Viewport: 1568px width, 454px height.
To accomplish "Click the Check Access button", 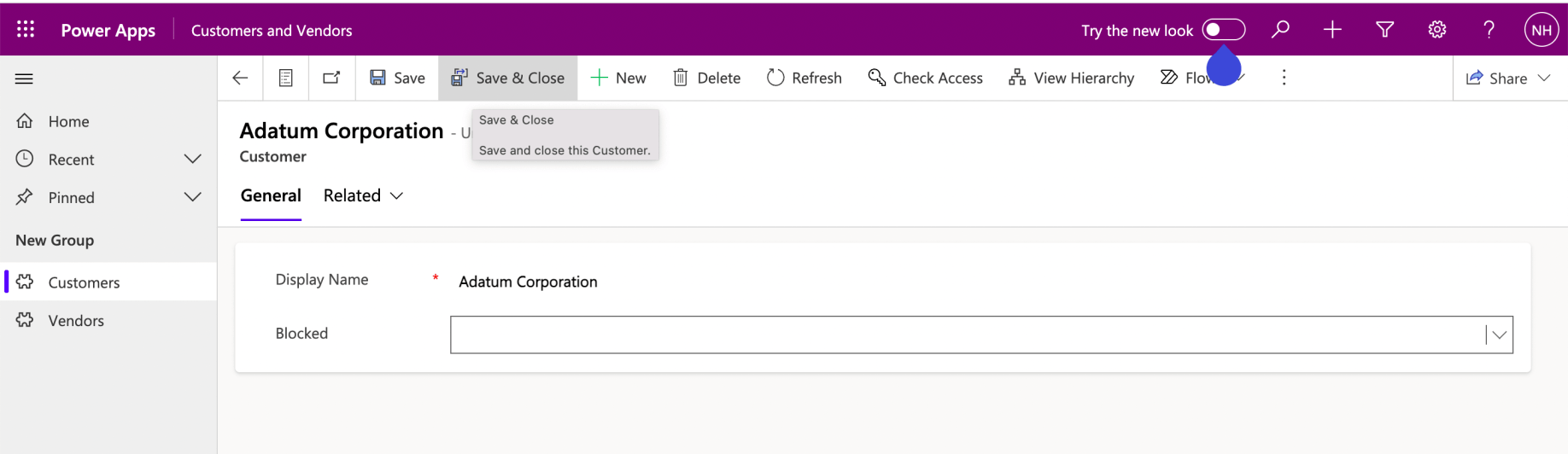I will [x=926, y=78].
